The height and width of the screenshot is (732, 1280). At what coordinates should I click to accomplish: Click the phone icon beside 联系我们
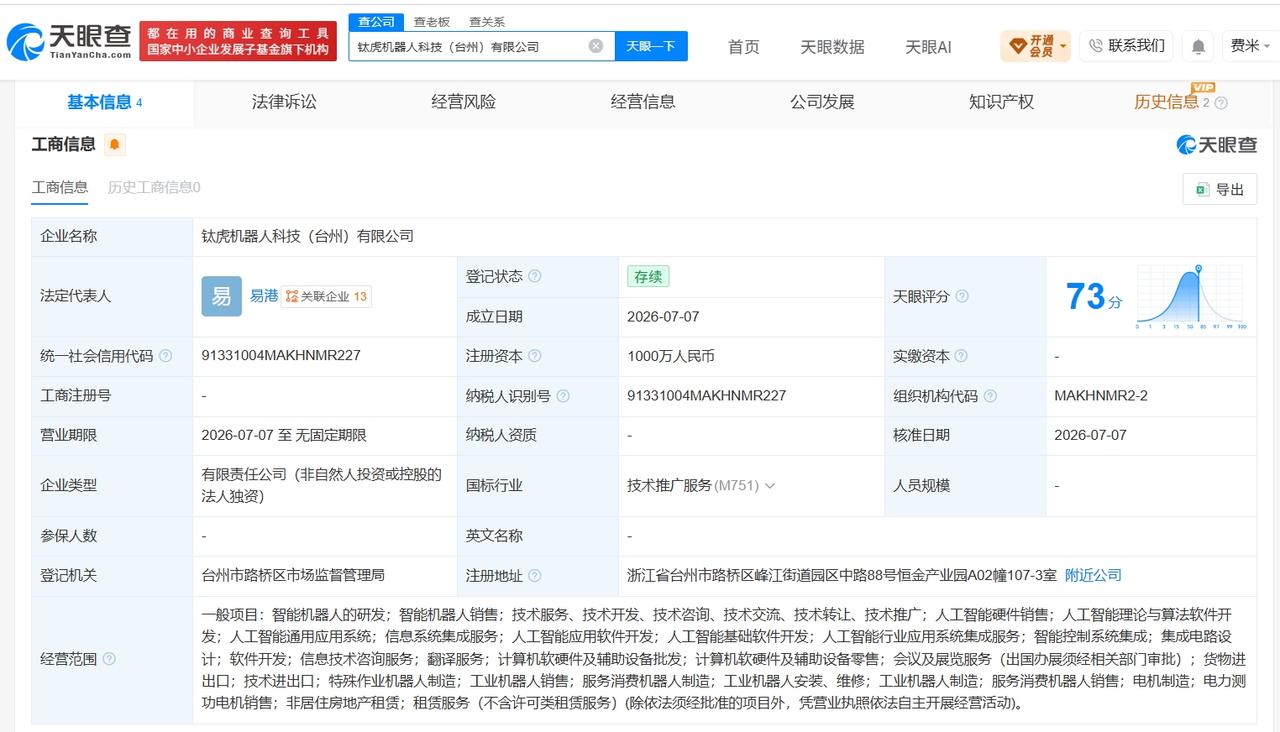(x=1095, y=46)
